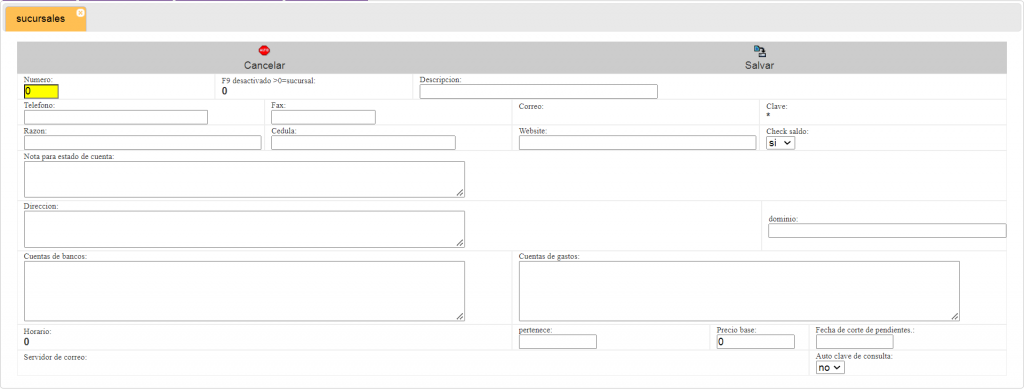Click the 'Horario:' label
The width and height of the screenshot is (1024, 389).
click(x=37, y=332)
